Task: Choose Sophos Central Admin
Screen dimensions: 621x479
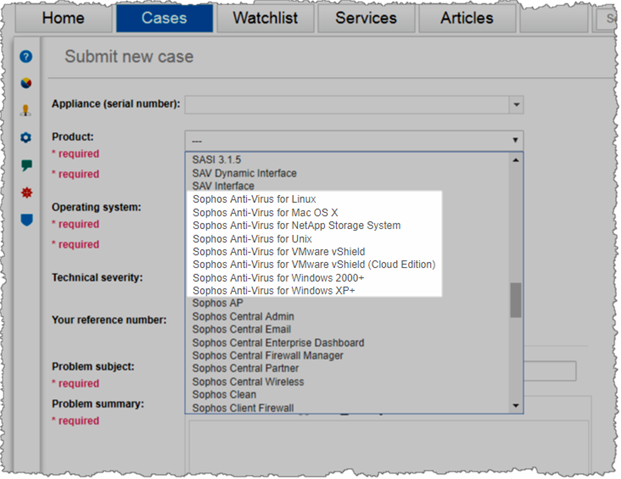Action: 243,317
